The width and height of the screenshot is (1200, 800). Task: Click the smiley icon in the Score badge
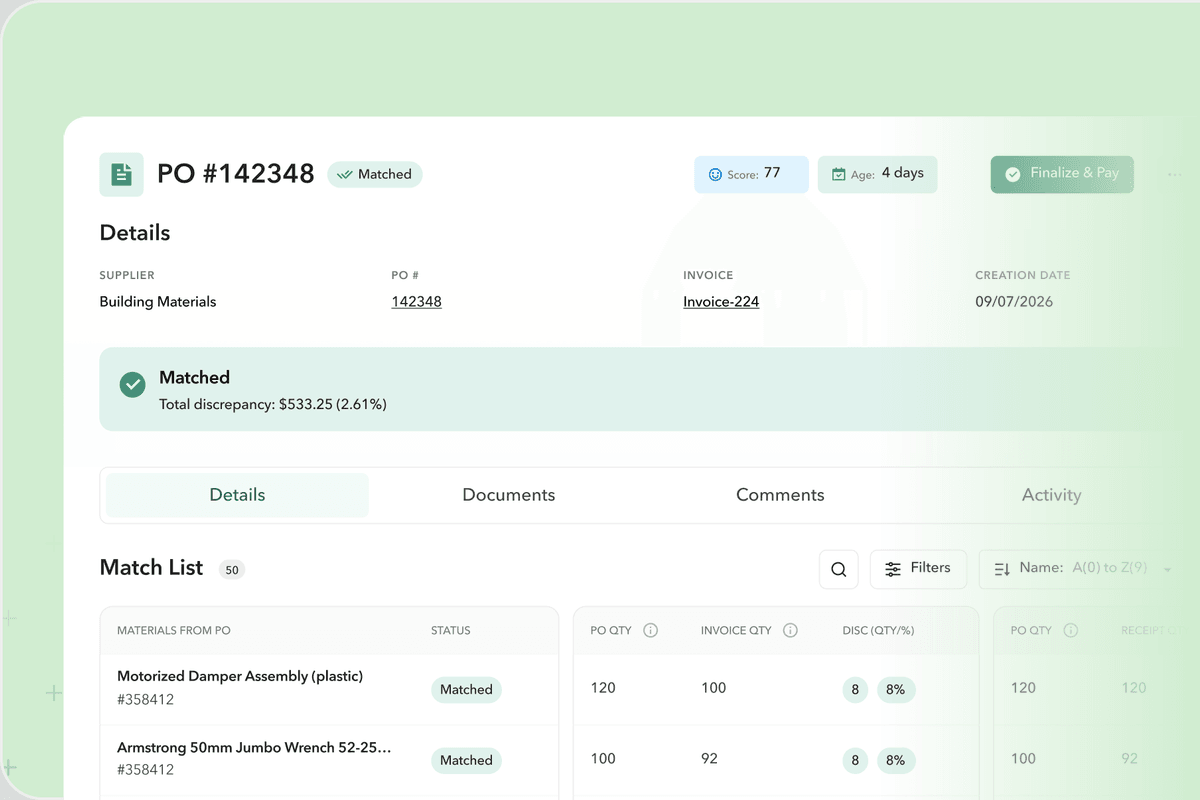click(x=715, y=174)
